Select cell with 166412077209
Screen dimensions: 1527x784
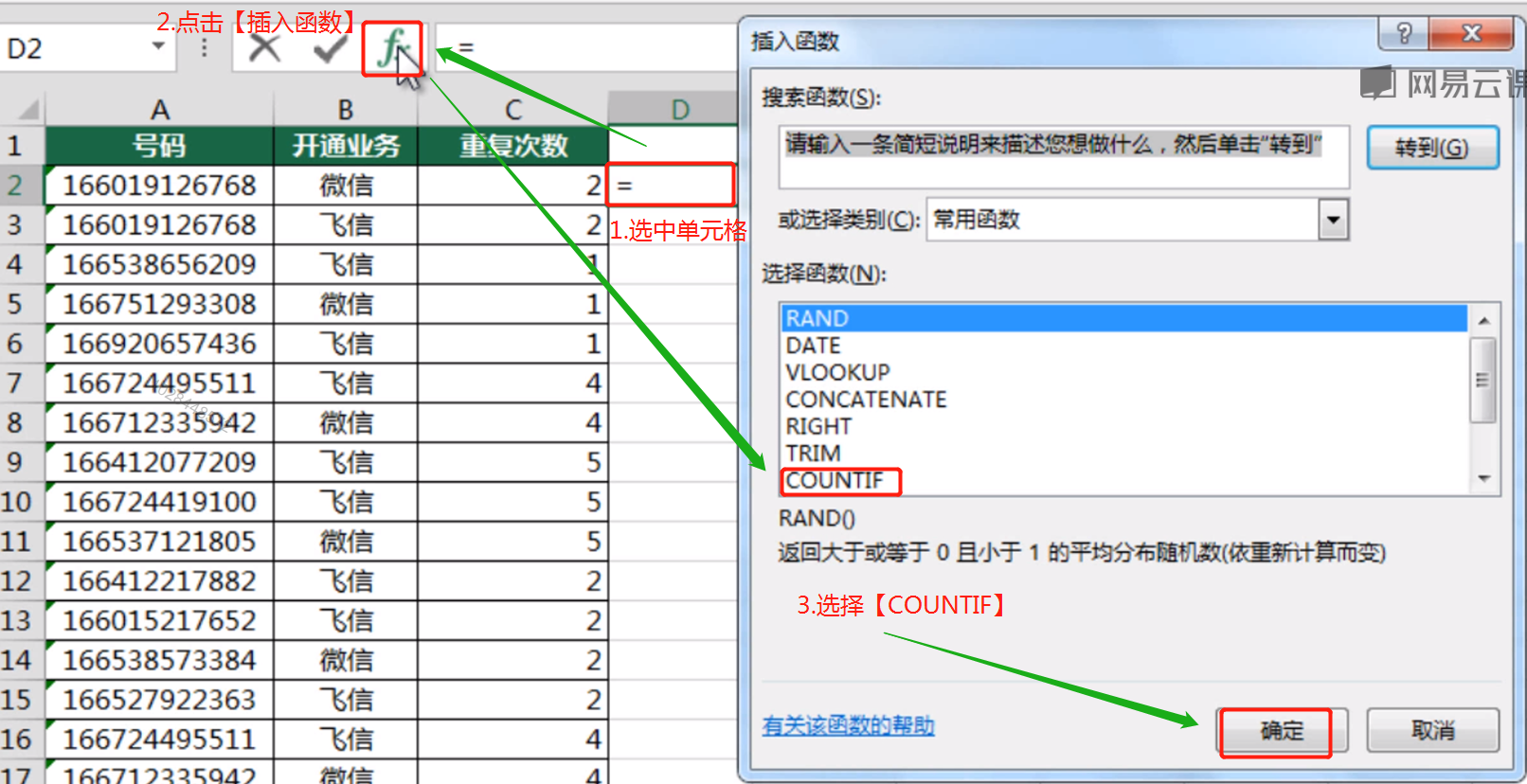click(x=160, y=462)
